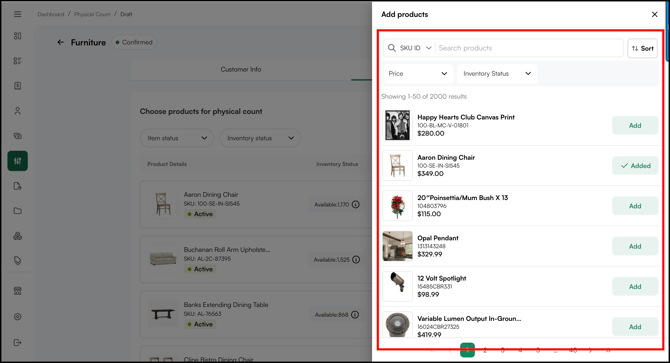Add the 12 Volt Spotlight product
Viewport: 670px width, 363px height.
coord(635,287)
